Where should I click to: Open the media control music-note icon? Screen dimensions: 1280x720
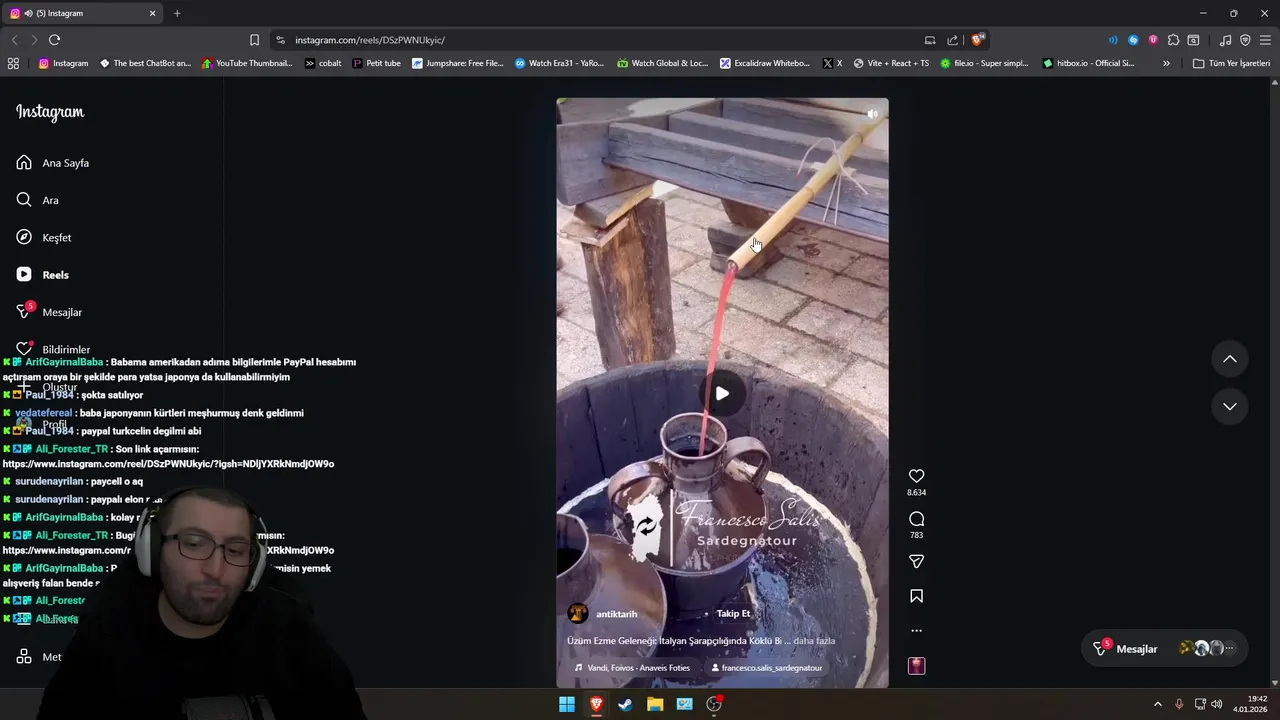[x=1225, y=40]
